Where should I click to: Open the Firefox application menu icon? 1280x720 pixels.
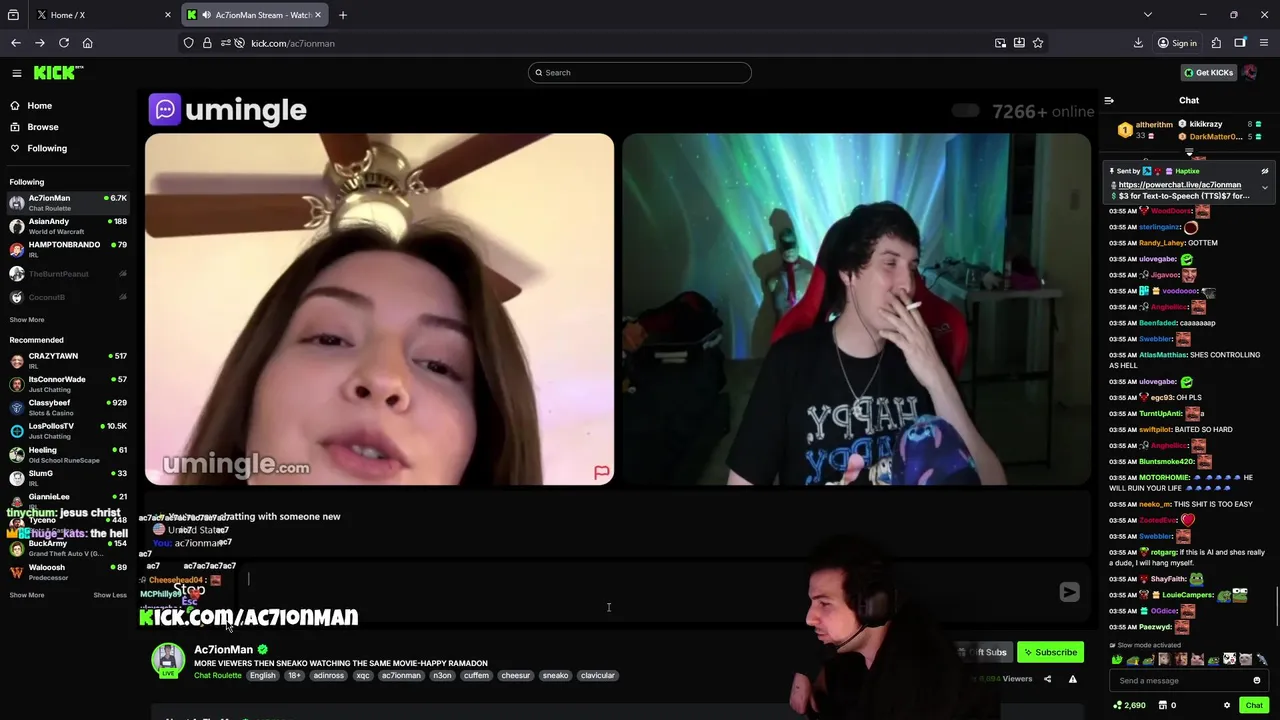click(1264, 43)
